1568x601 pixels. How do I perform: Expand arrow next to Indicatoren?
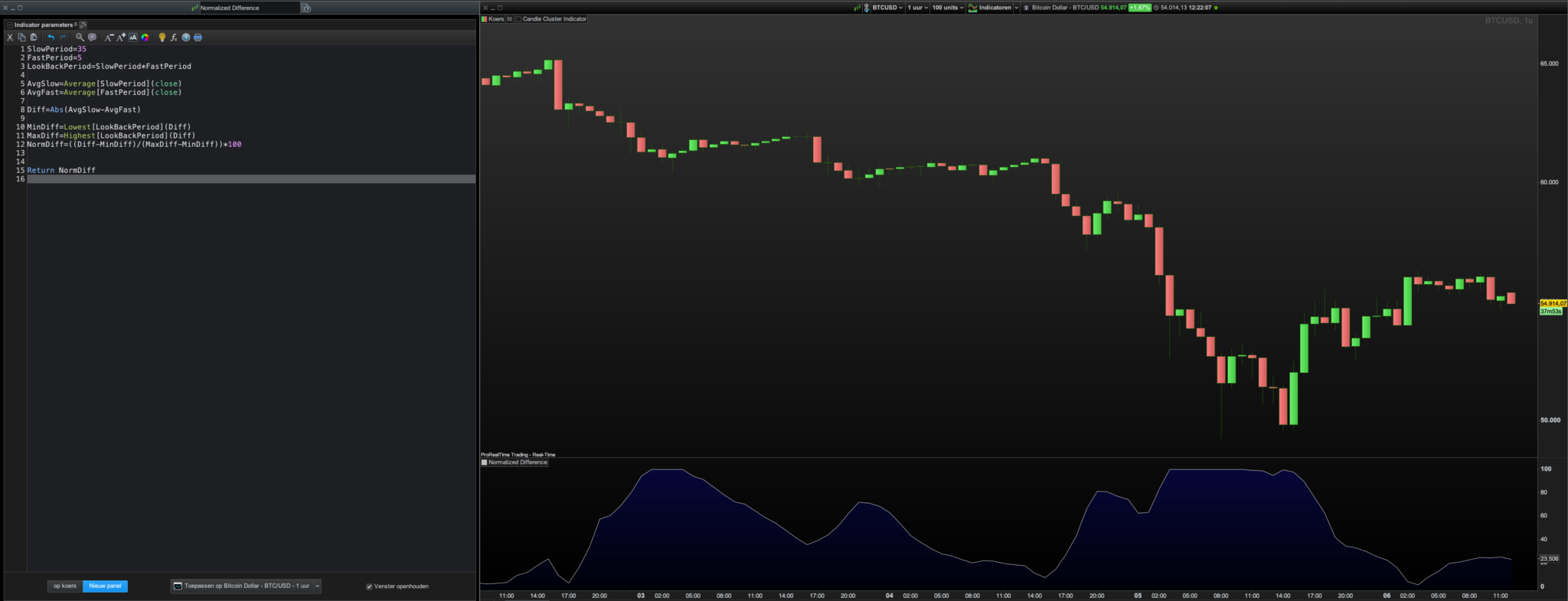tap(1017, 8)
